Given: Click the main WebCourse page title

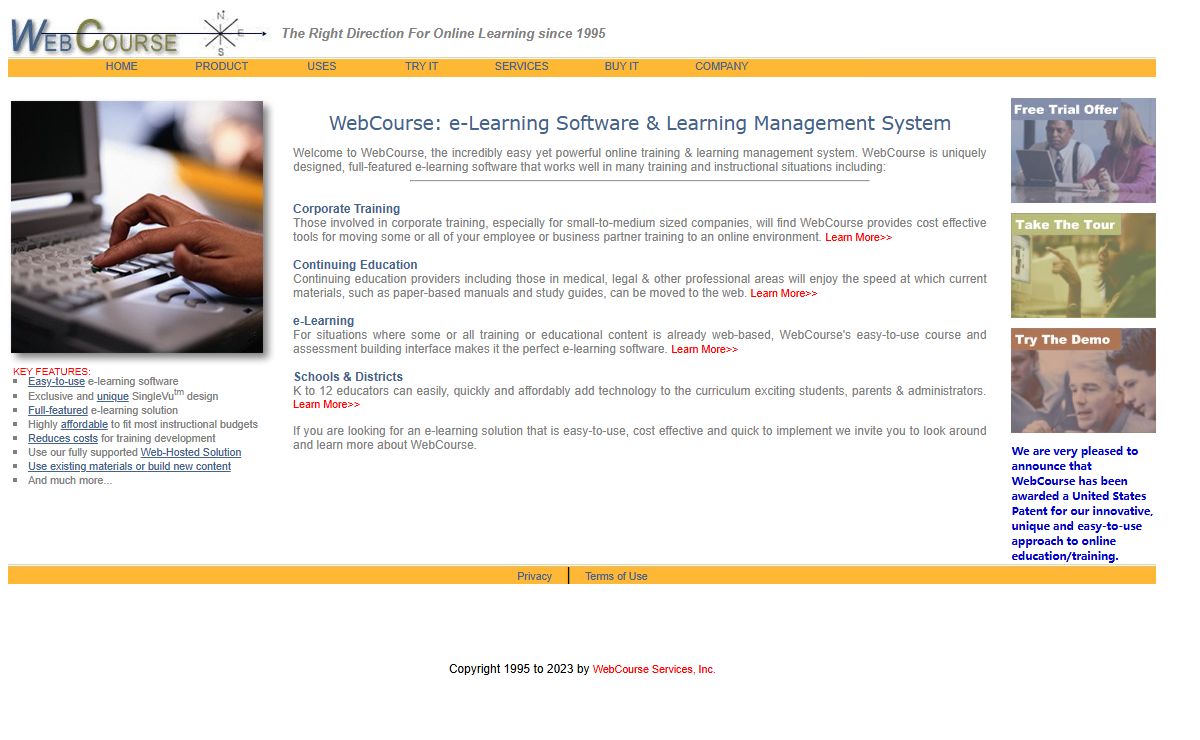Looking at the screenshot, I should click(640, 123).
